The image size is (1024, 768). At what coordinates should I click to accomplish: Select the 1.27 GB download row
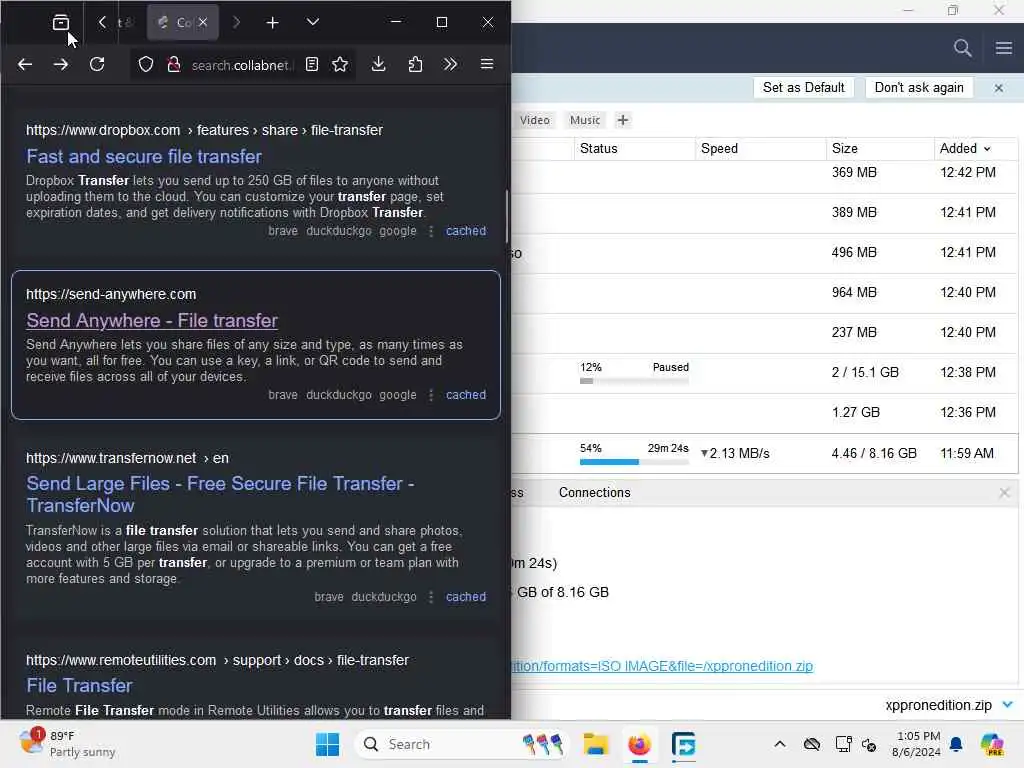764,413
